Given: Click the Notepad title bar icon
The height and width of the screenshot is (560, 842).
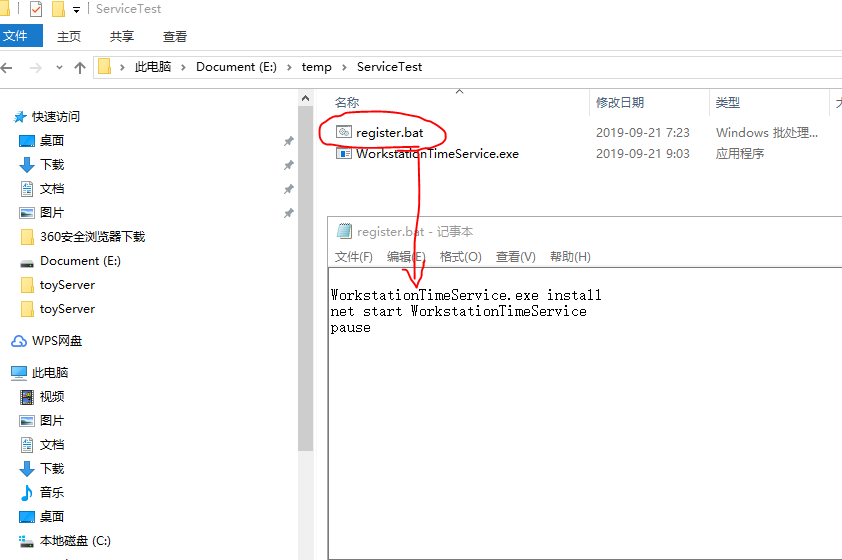Looking at the screenshot, I should click(344, 231).
